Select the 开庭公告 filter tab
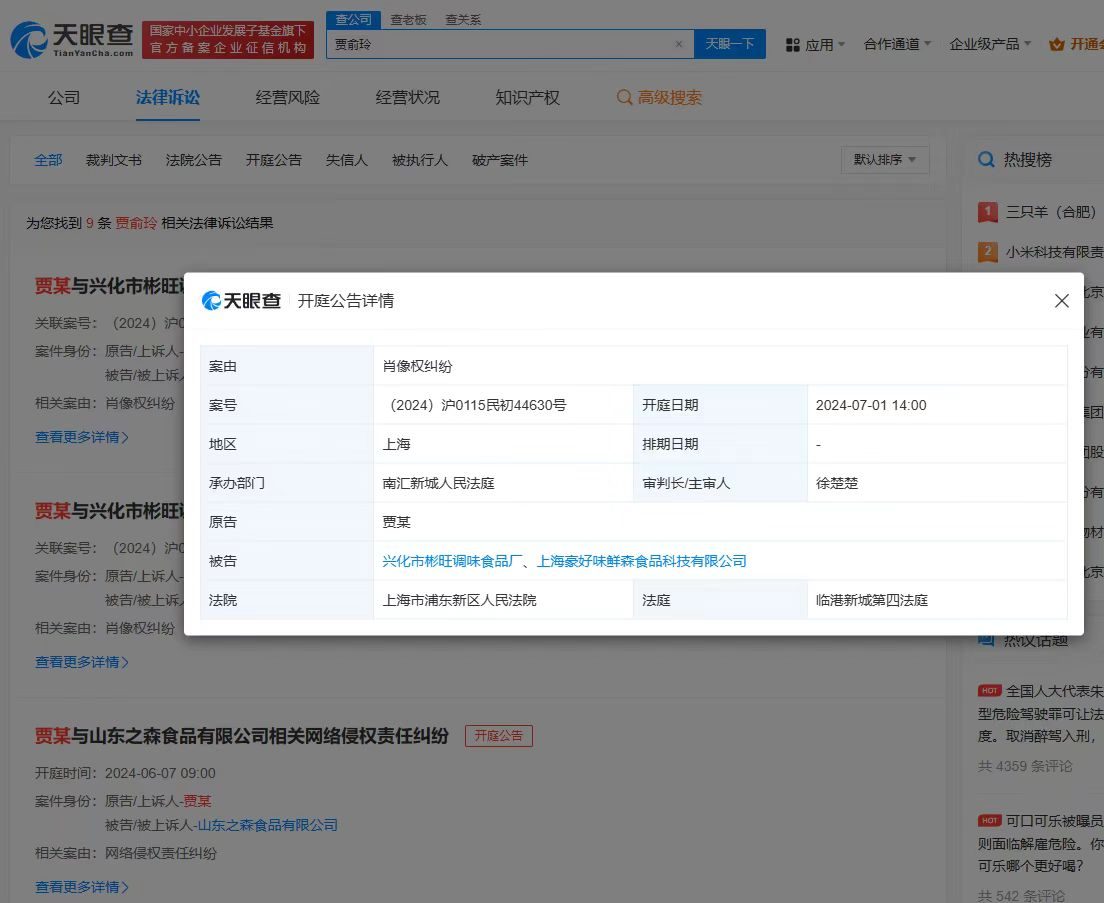1104x903 pixels. point(273,159)
